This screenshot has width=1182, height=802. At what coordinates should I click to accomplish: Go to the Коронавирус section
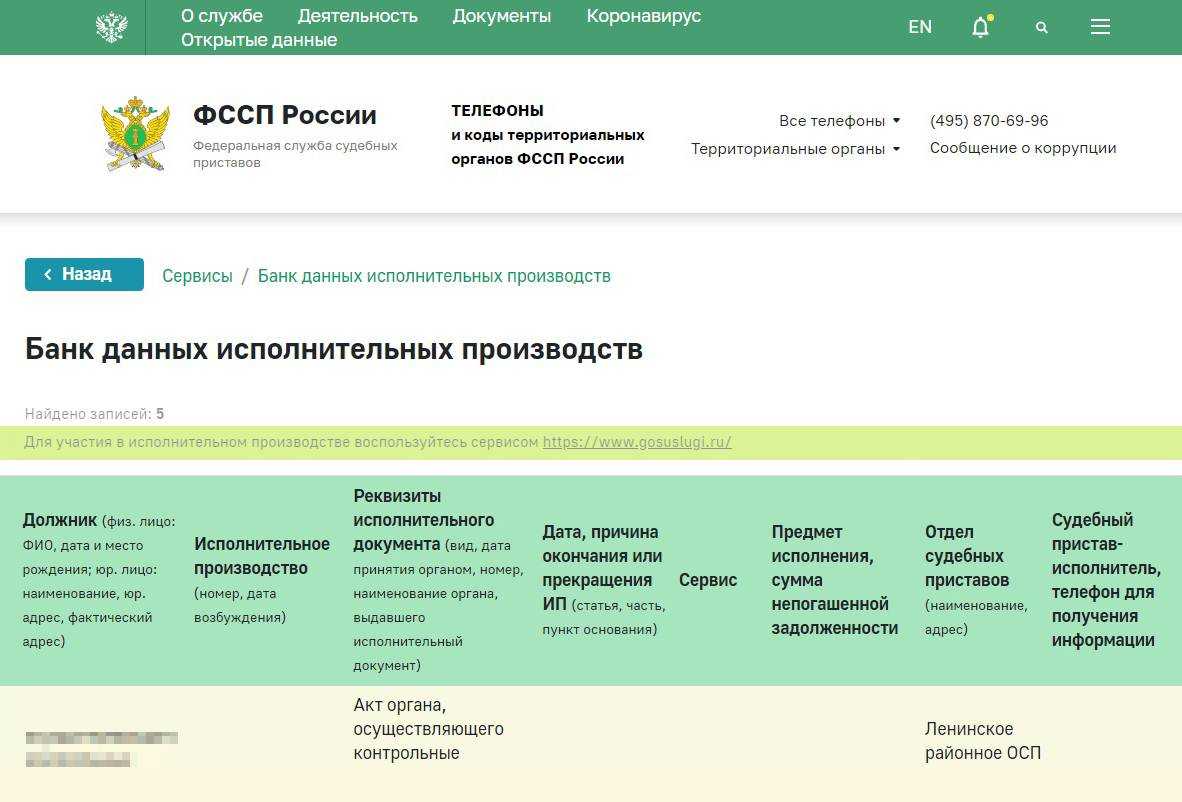tap(643, 16)
